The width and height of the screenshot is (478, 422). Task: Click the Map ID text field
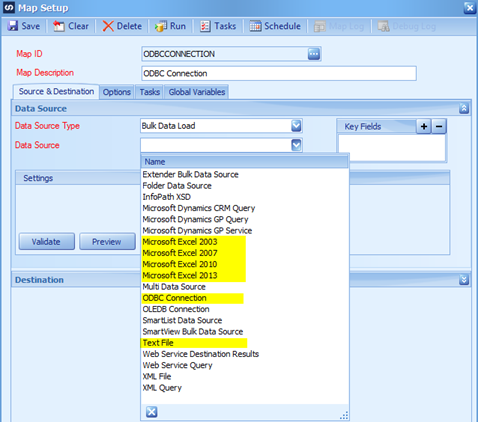(x=224, y=54)
